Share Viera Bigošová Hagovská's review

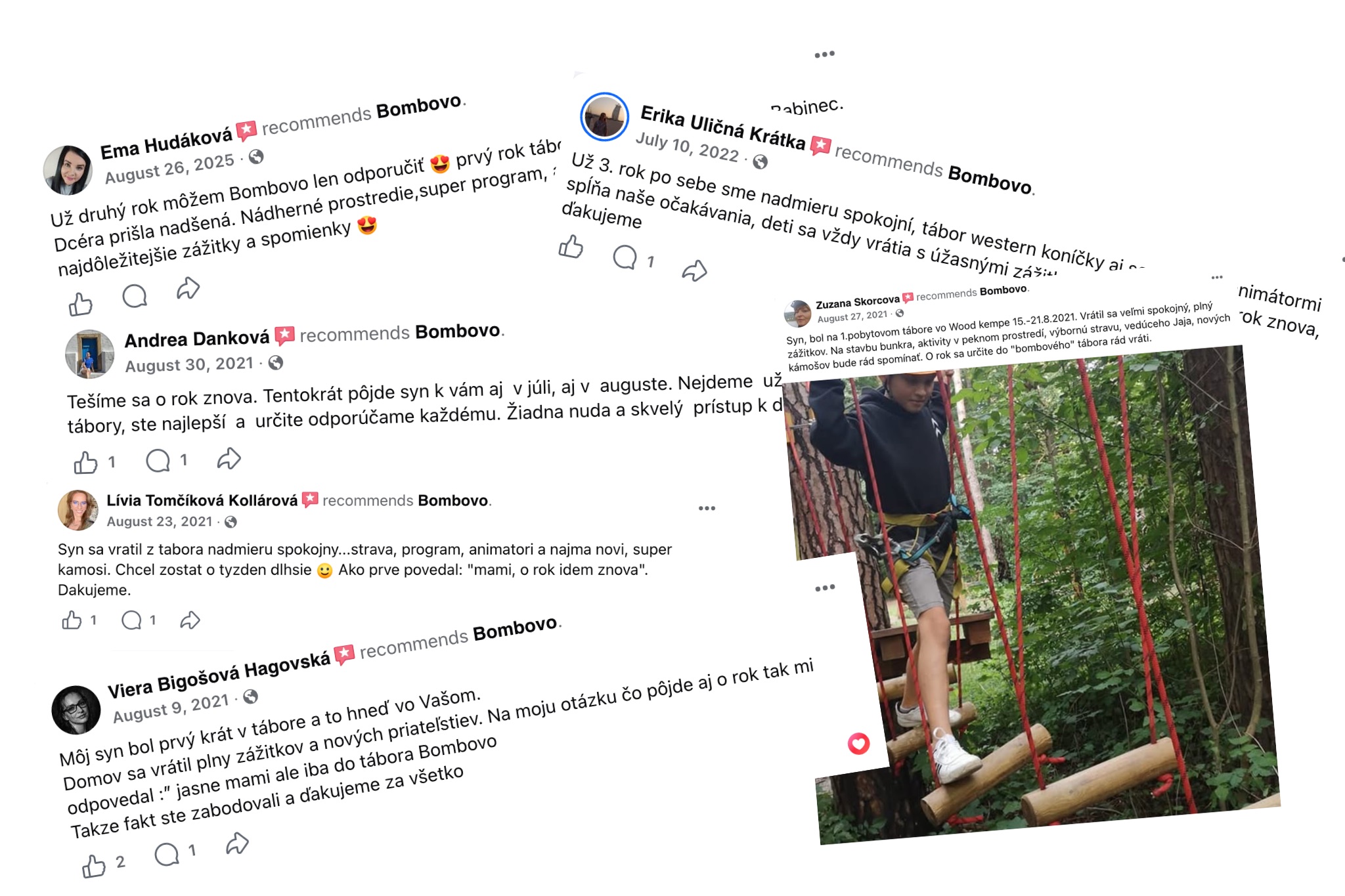[237, 843]
